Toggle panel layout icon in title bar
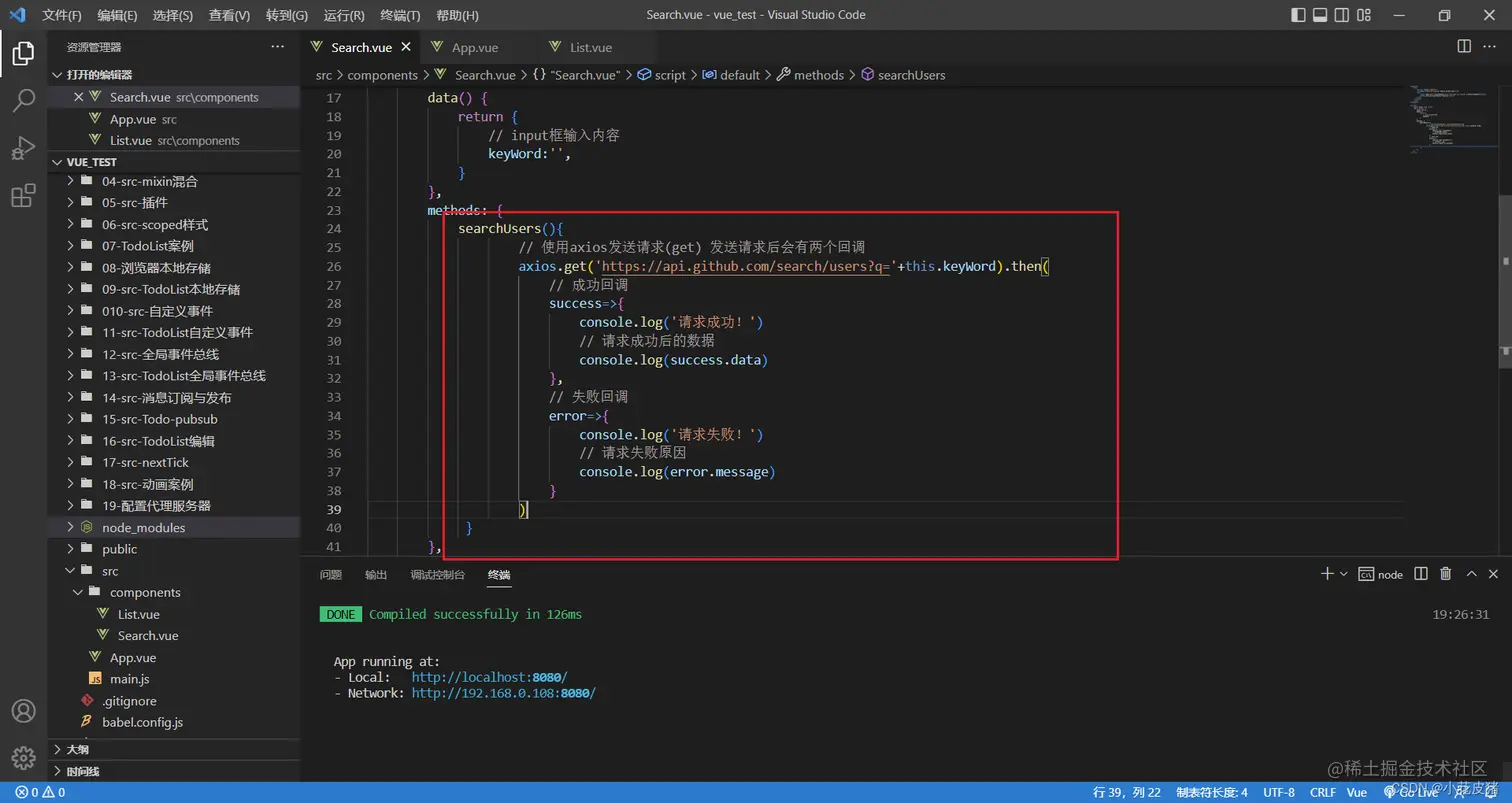This screenshot has width=1512, height=803. [1320, 15]
